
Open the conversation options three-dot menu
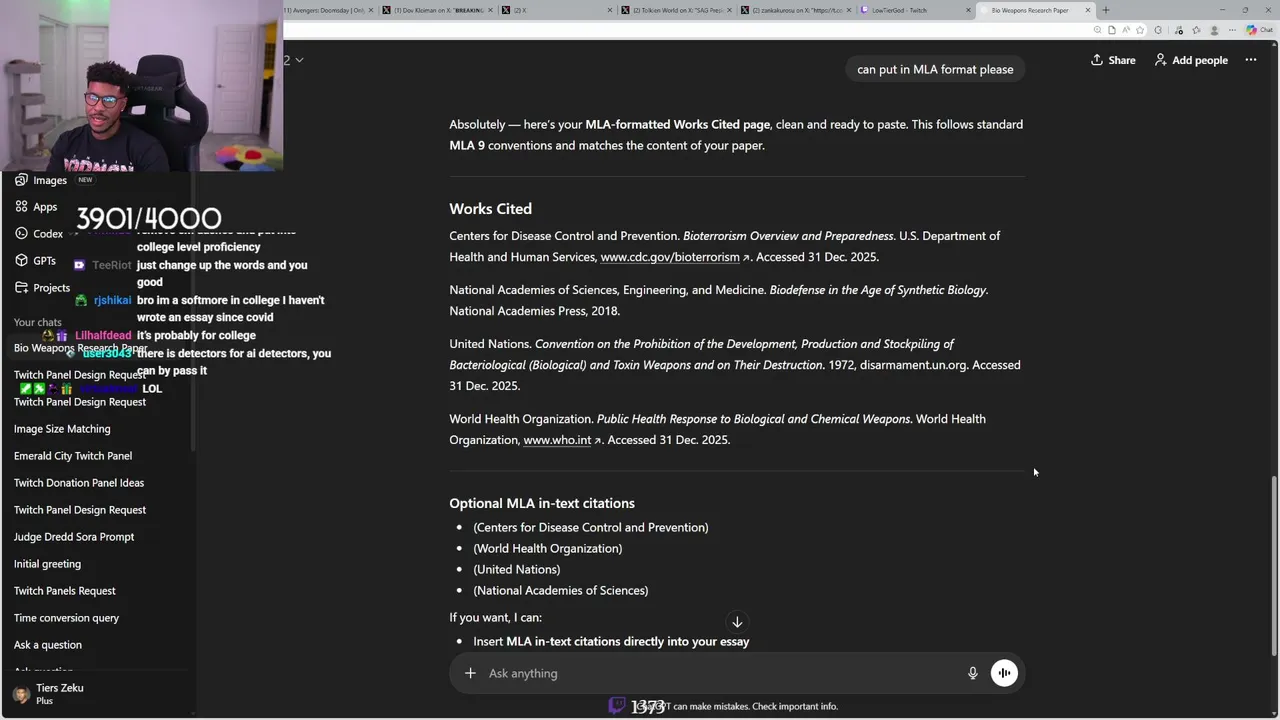(x=1250, y=60)
